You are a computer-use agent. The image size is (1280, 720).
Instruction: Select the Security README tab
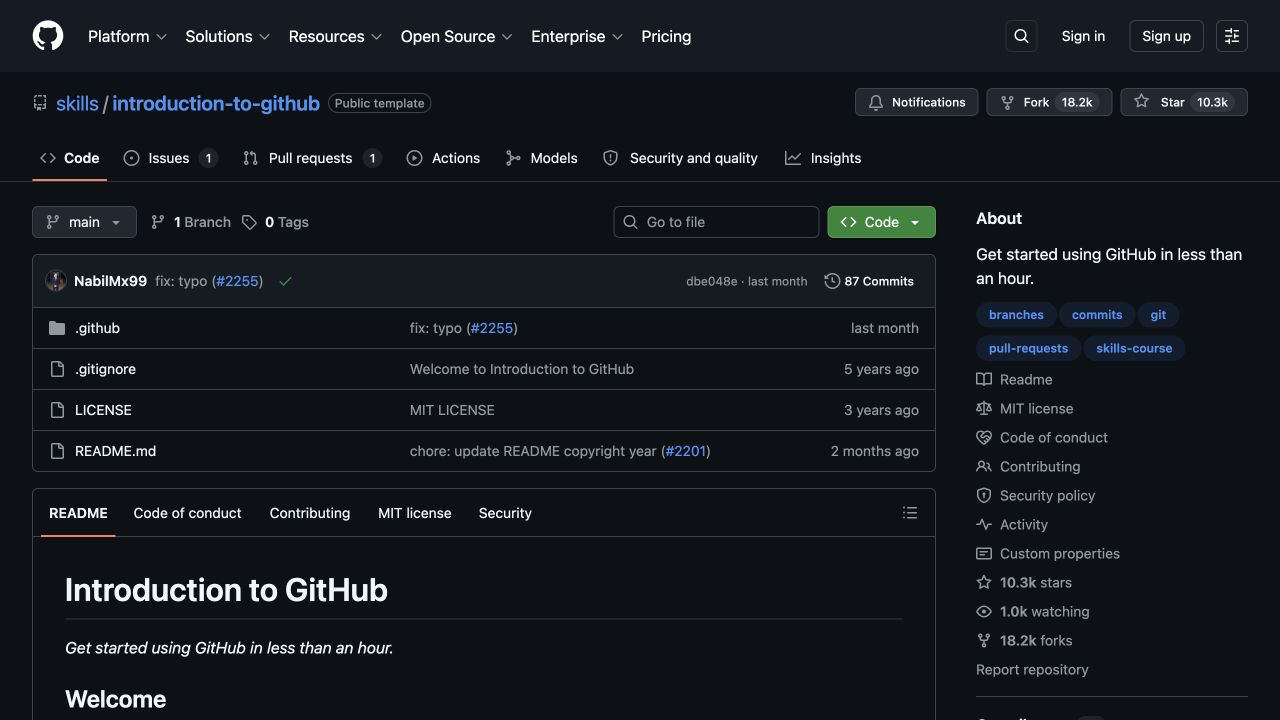(x=505, y=513)
